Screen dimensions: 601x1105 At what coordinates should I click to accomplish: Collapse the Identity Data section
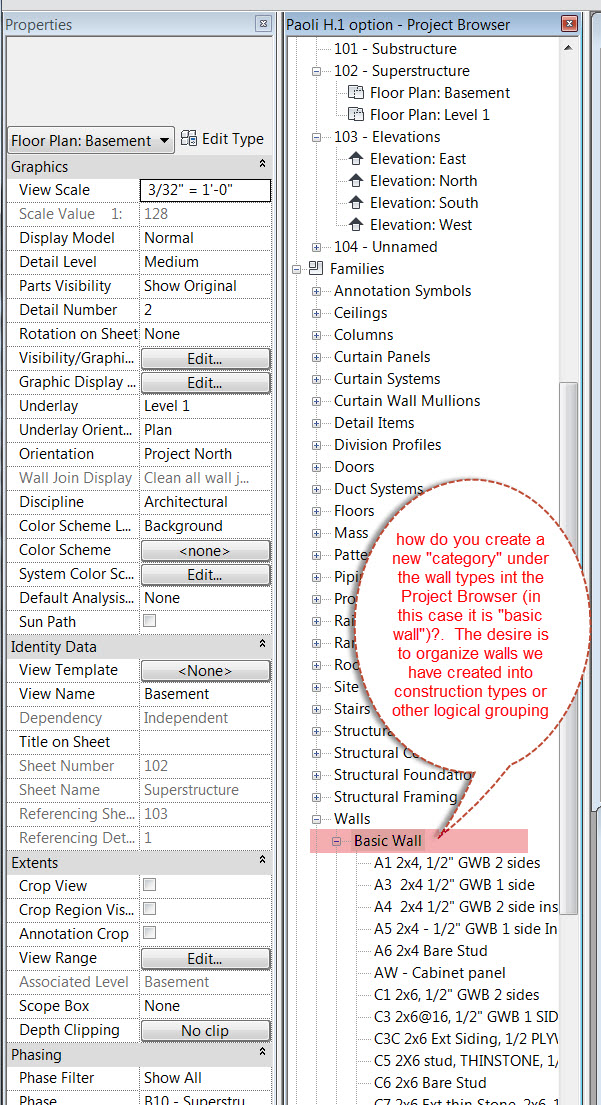(262, 643)
